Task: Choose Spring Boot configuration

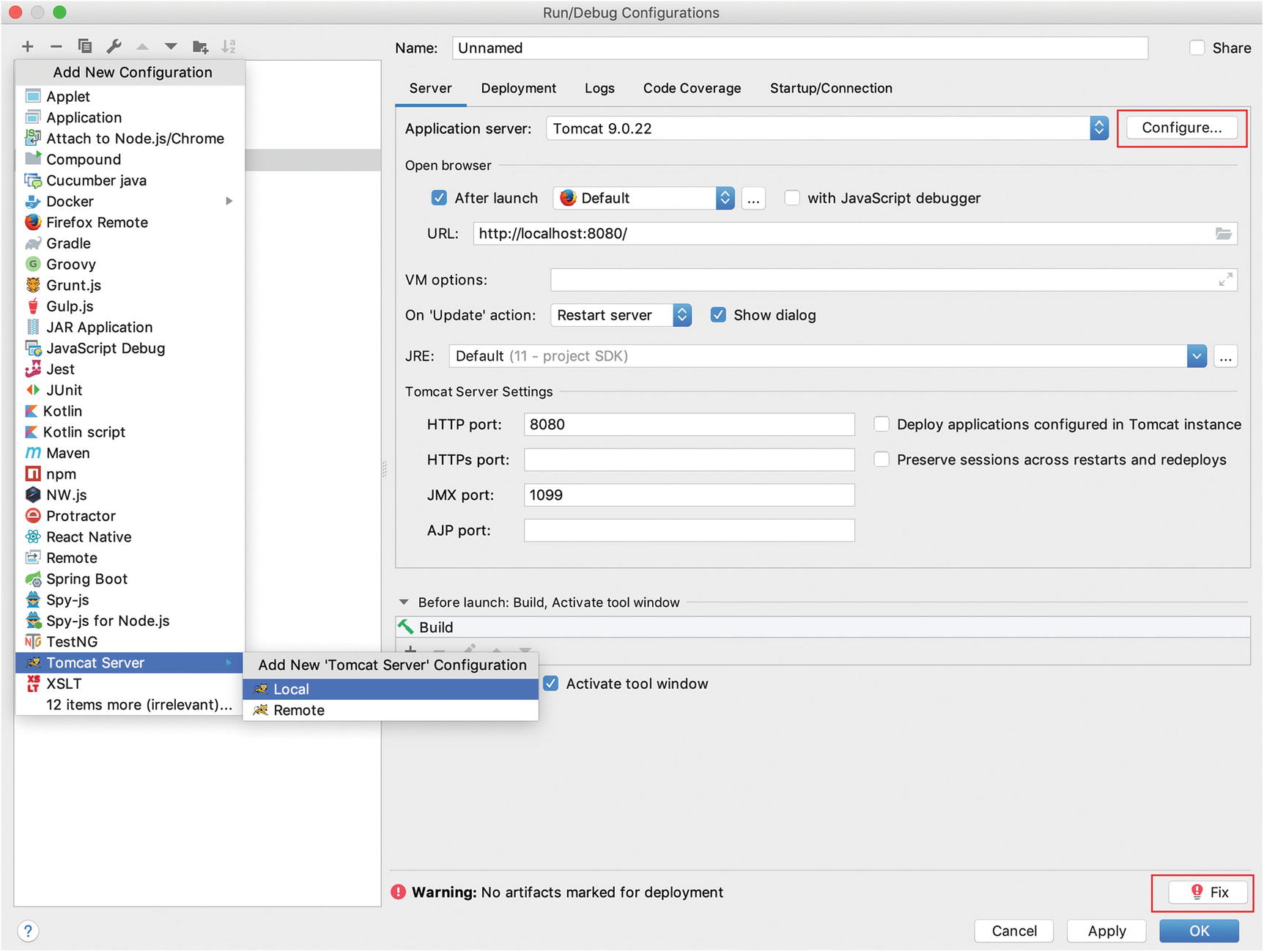Action: click(x=130, y=579)
